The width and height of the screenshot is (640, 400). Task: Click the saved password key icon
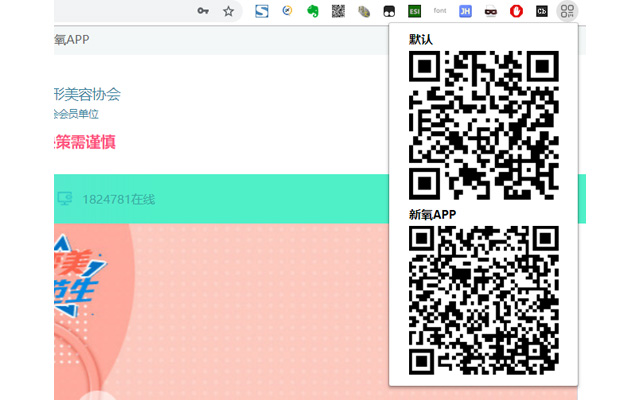coord(203,11)
